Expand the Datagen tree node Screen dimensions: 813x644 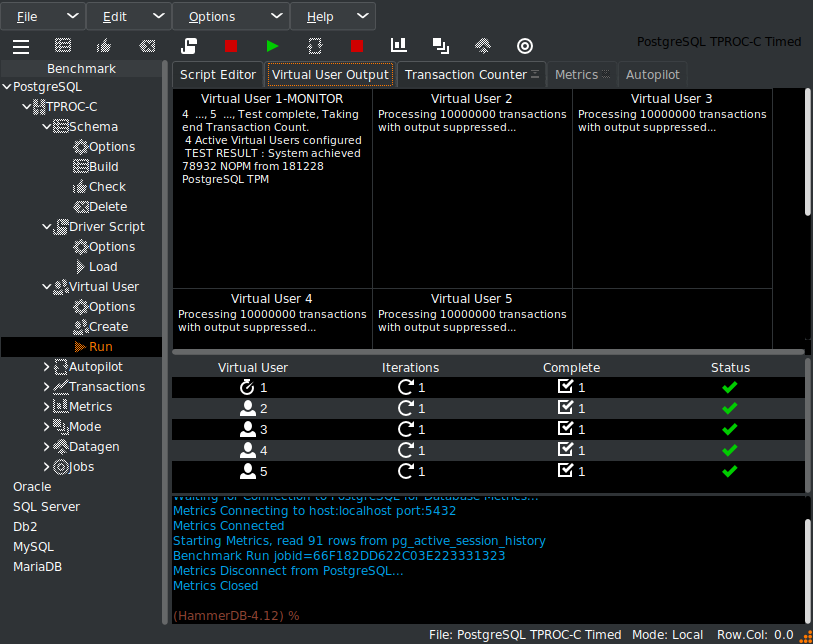[47, 446]
